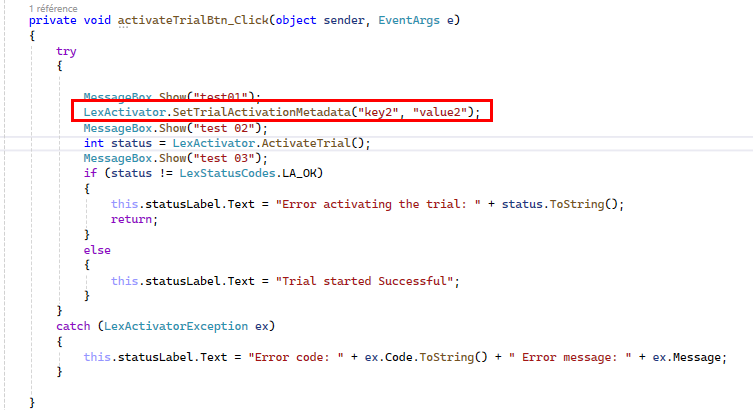Click the 'object' keyword before sender
The height and width of the screenshot is (410, 753).
[296, 20]
